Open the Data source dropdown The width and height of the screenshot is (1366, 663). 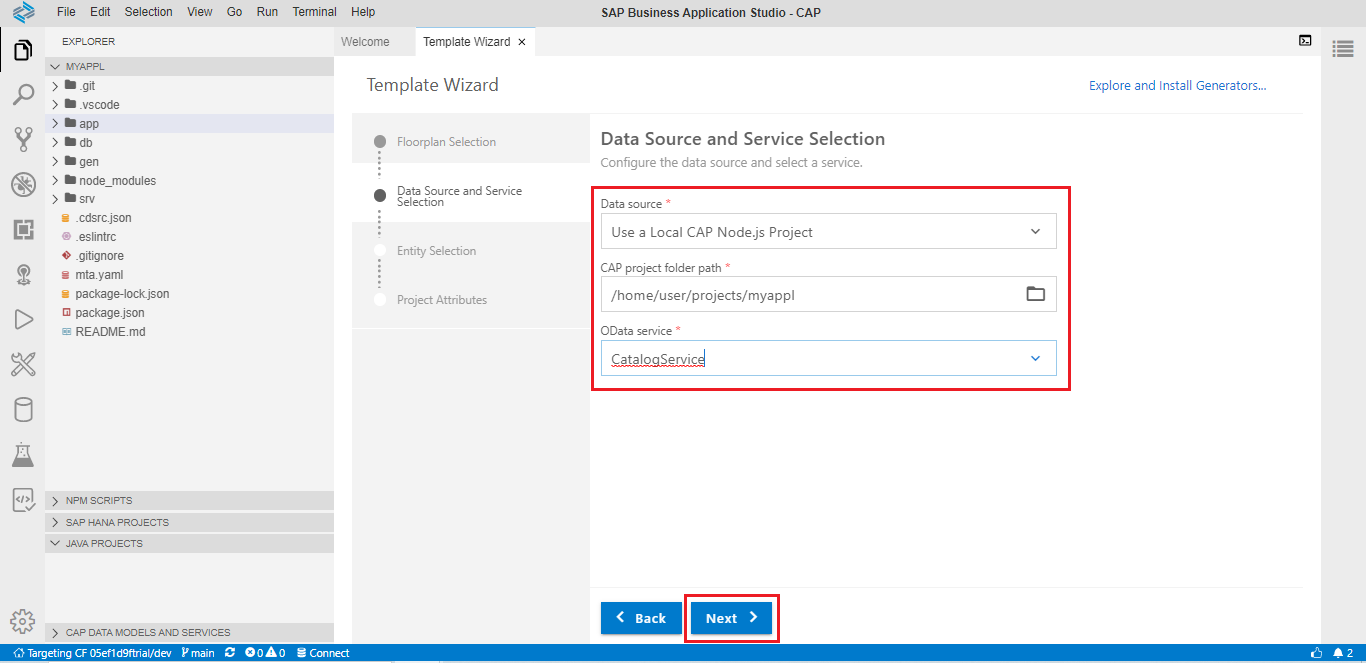click(827, 232)
